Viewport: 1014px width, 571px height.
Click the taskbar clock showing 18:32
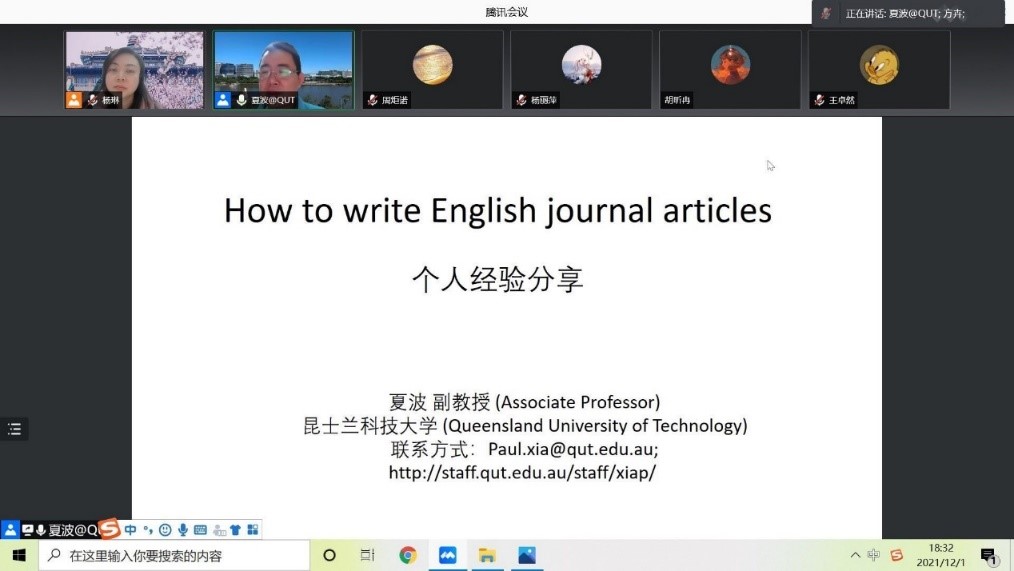pyautogui.click(x=941, y=556)
